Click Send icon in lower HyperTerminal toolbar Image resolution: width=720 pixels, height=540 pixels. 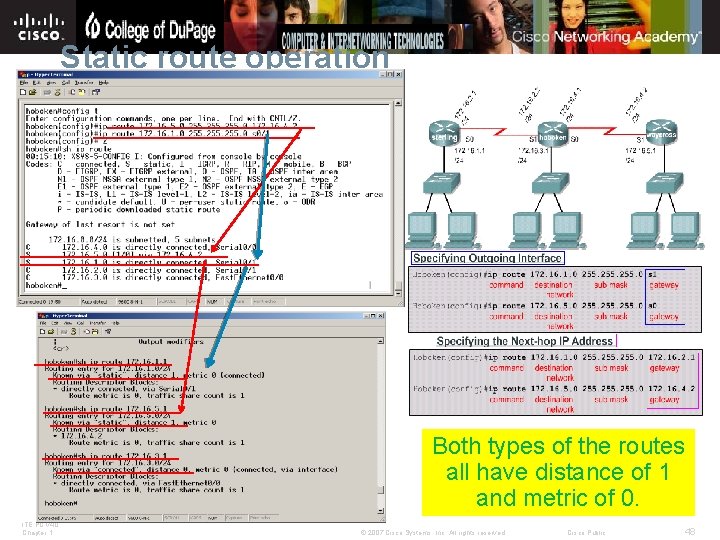(86, 332)
